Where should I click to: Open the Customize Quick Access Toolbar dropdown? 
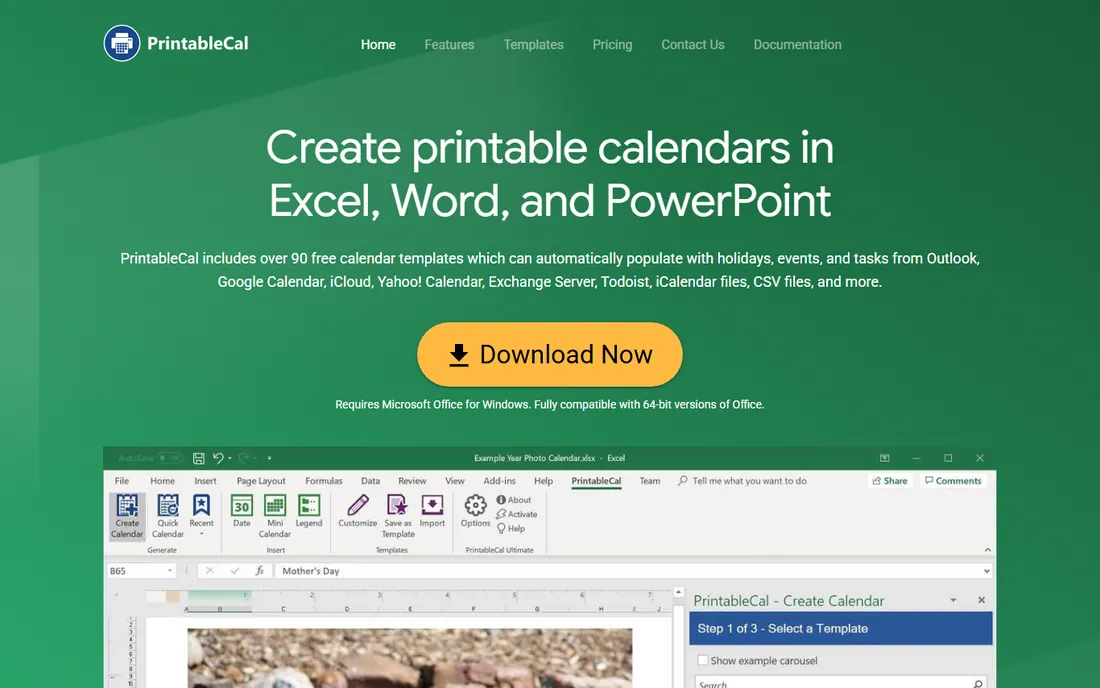[x=269, y=459]
